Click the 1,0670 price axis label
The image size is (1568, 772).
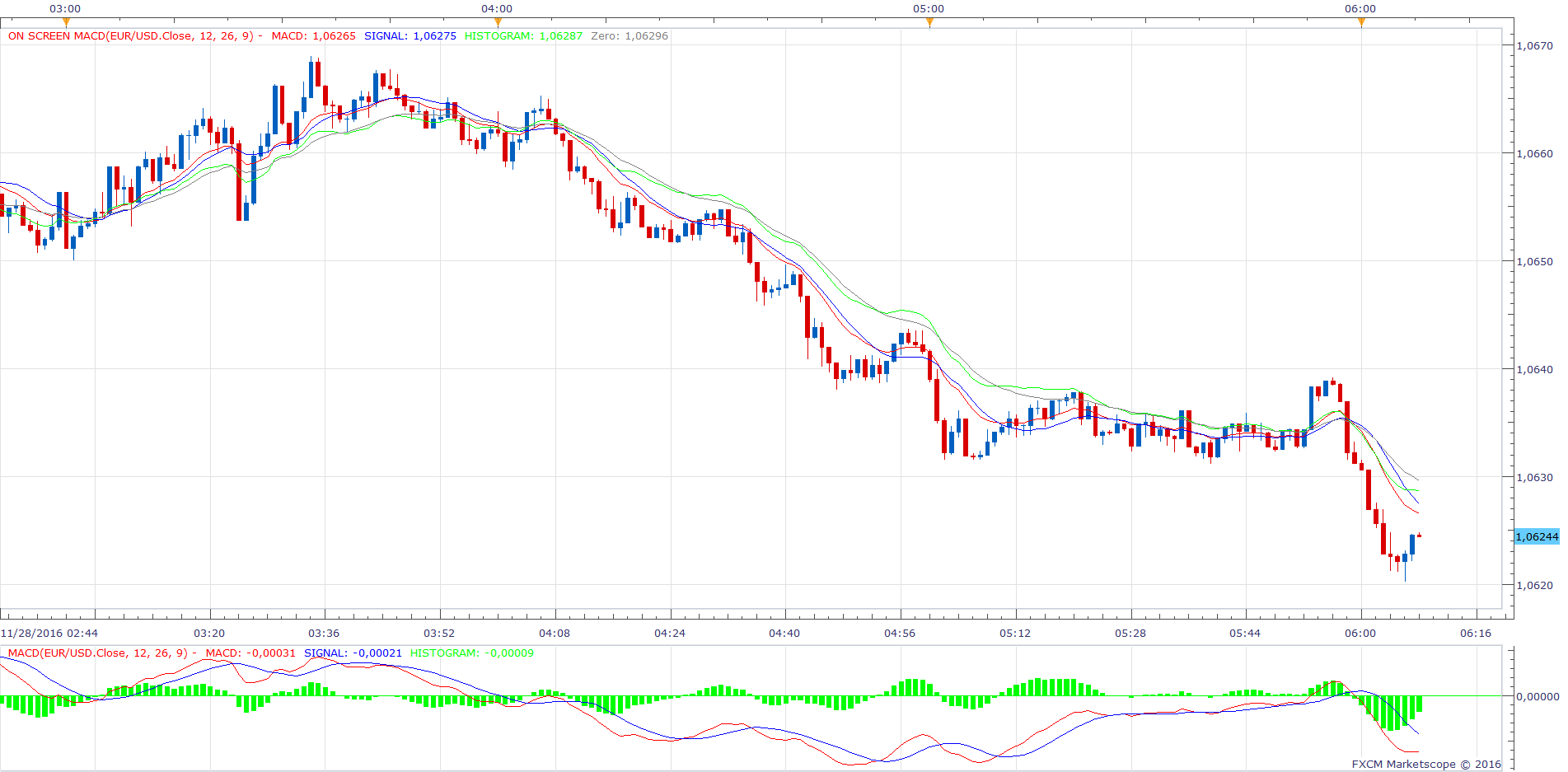pos(1534,46)
